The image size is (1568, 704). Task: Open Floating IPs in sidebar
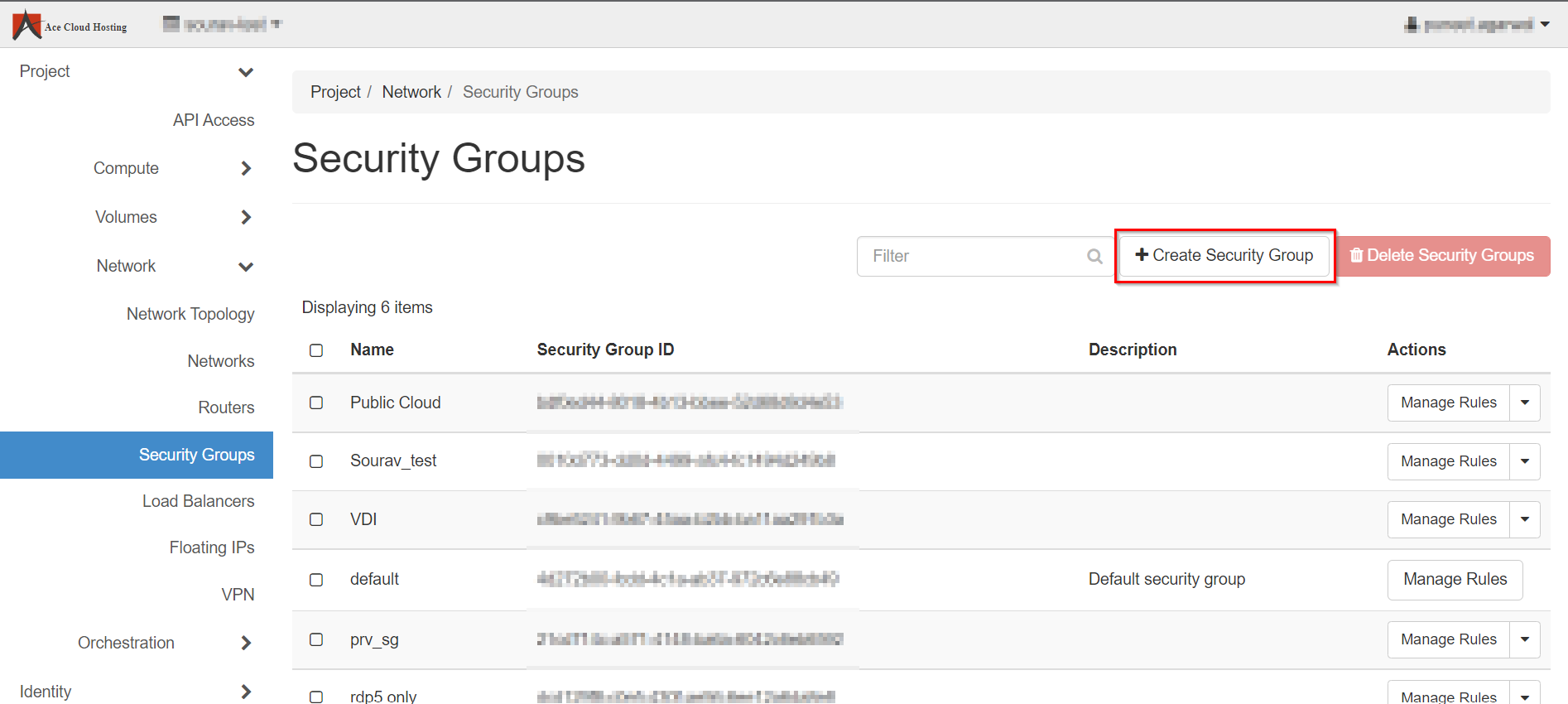[x=212, y=547]
